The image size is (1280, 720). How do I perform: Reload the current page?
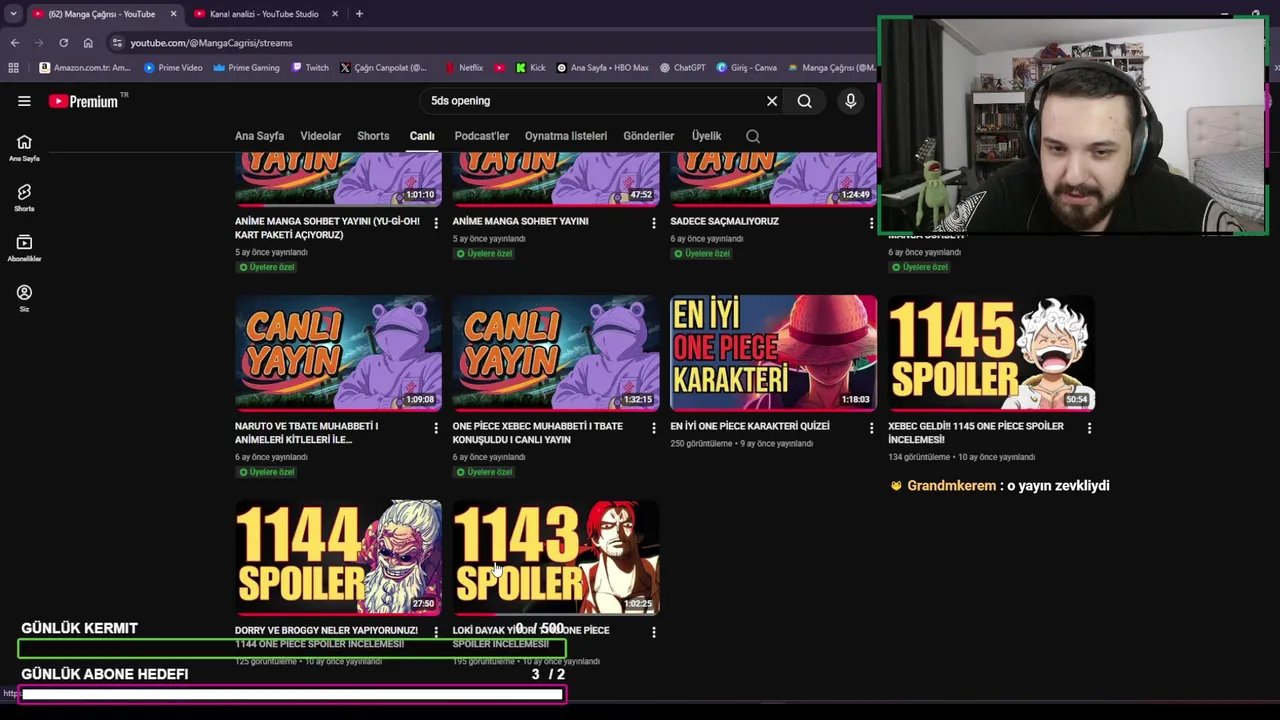click(x=63, y=43)
